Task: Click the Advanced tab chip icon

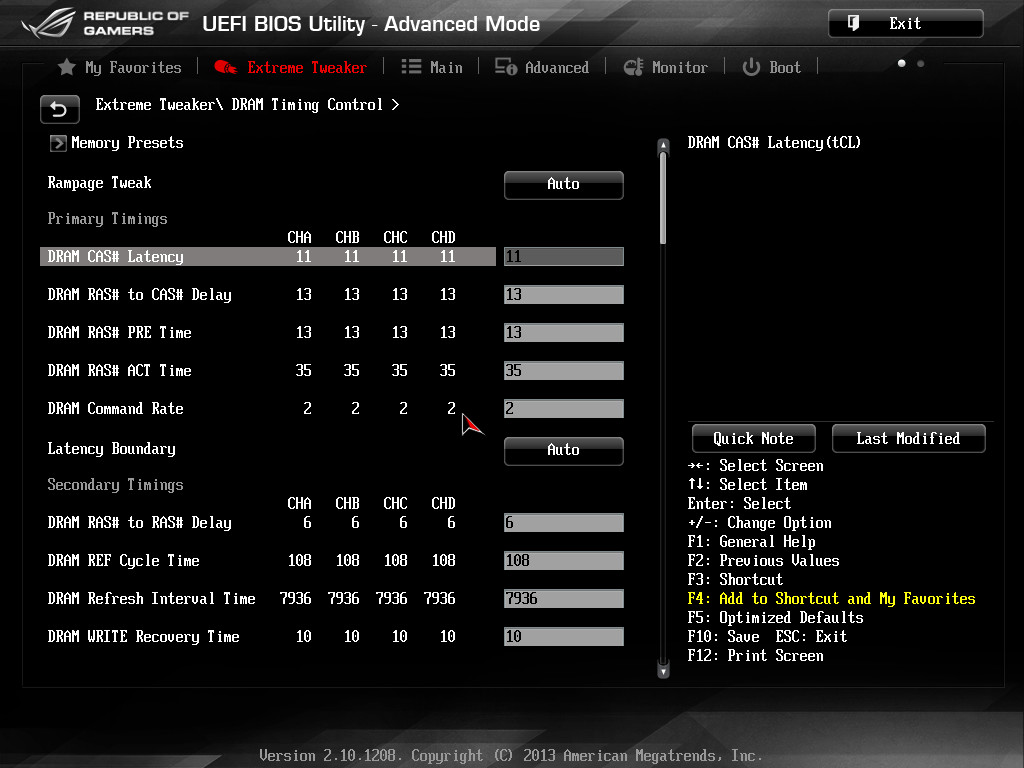Action: [506, 67]
